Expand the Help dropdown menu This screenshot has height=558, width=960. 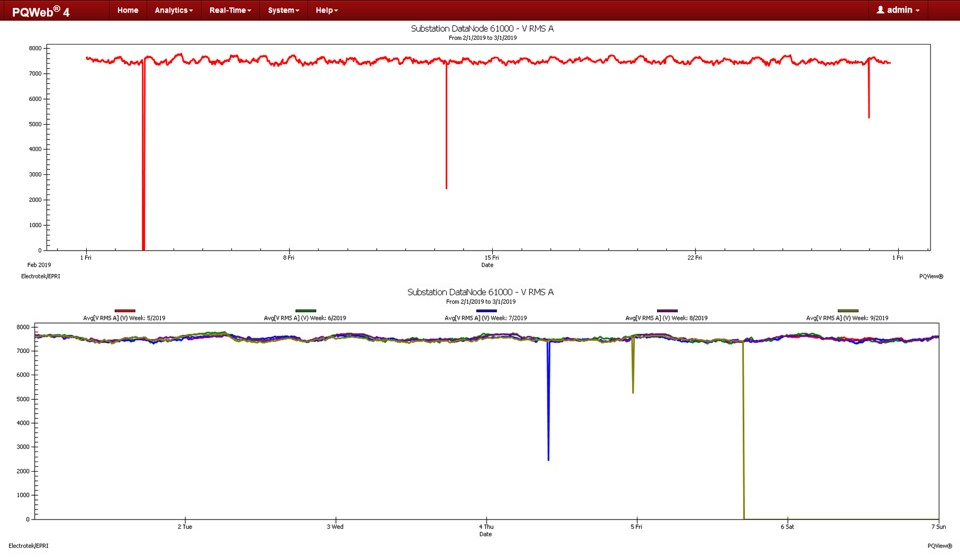click(x=326, y=10)
